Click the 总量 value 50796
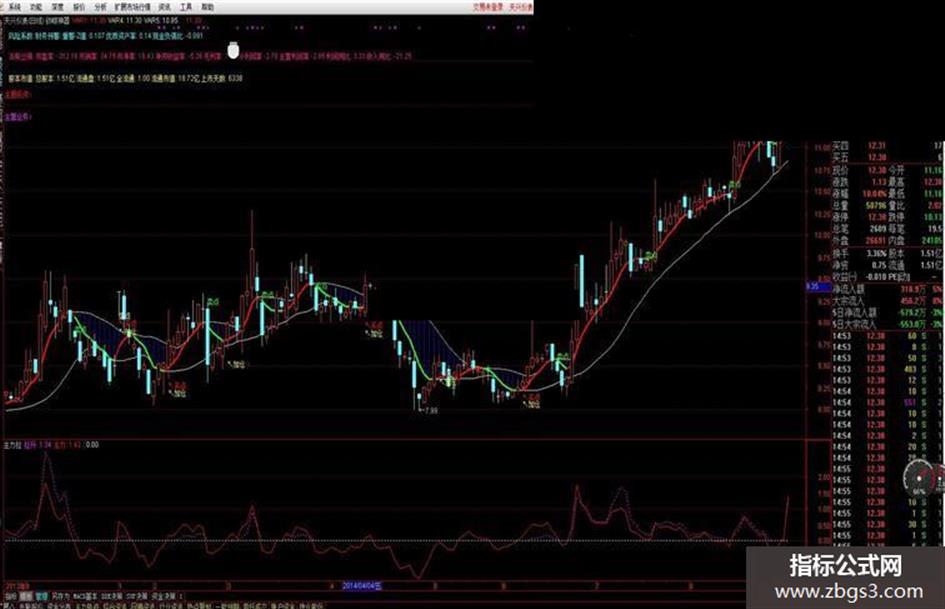The width and height of the screenshot is (945, 609). pos(876,206)
